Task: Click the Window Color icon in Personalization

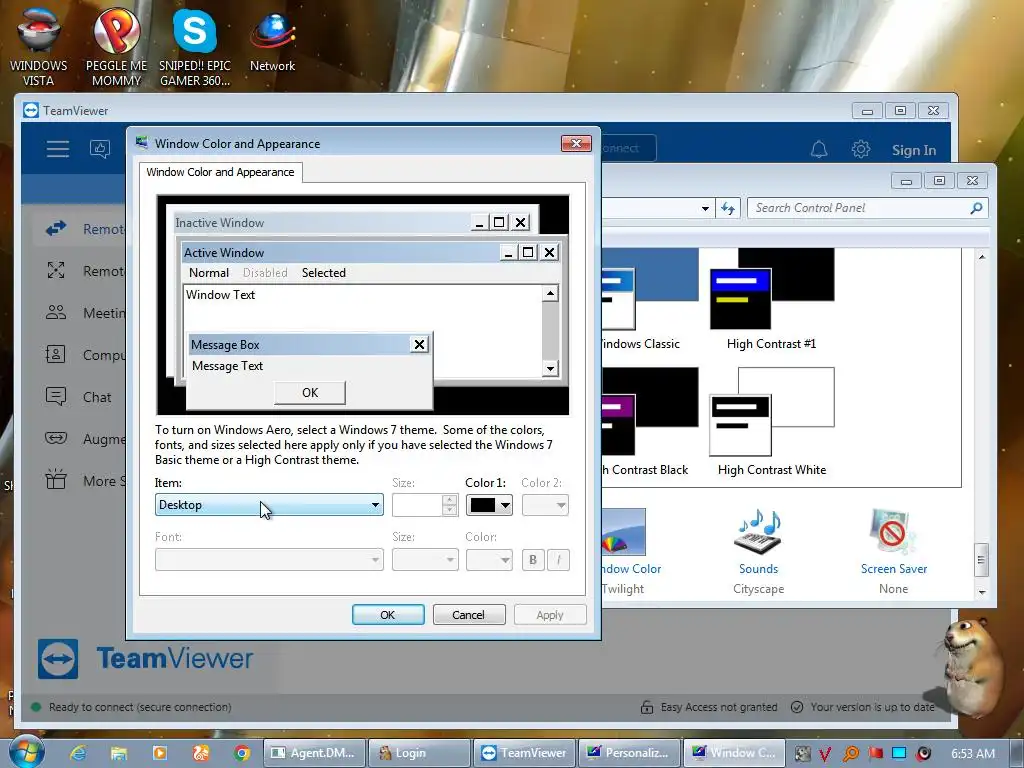Action: point(623,532)
